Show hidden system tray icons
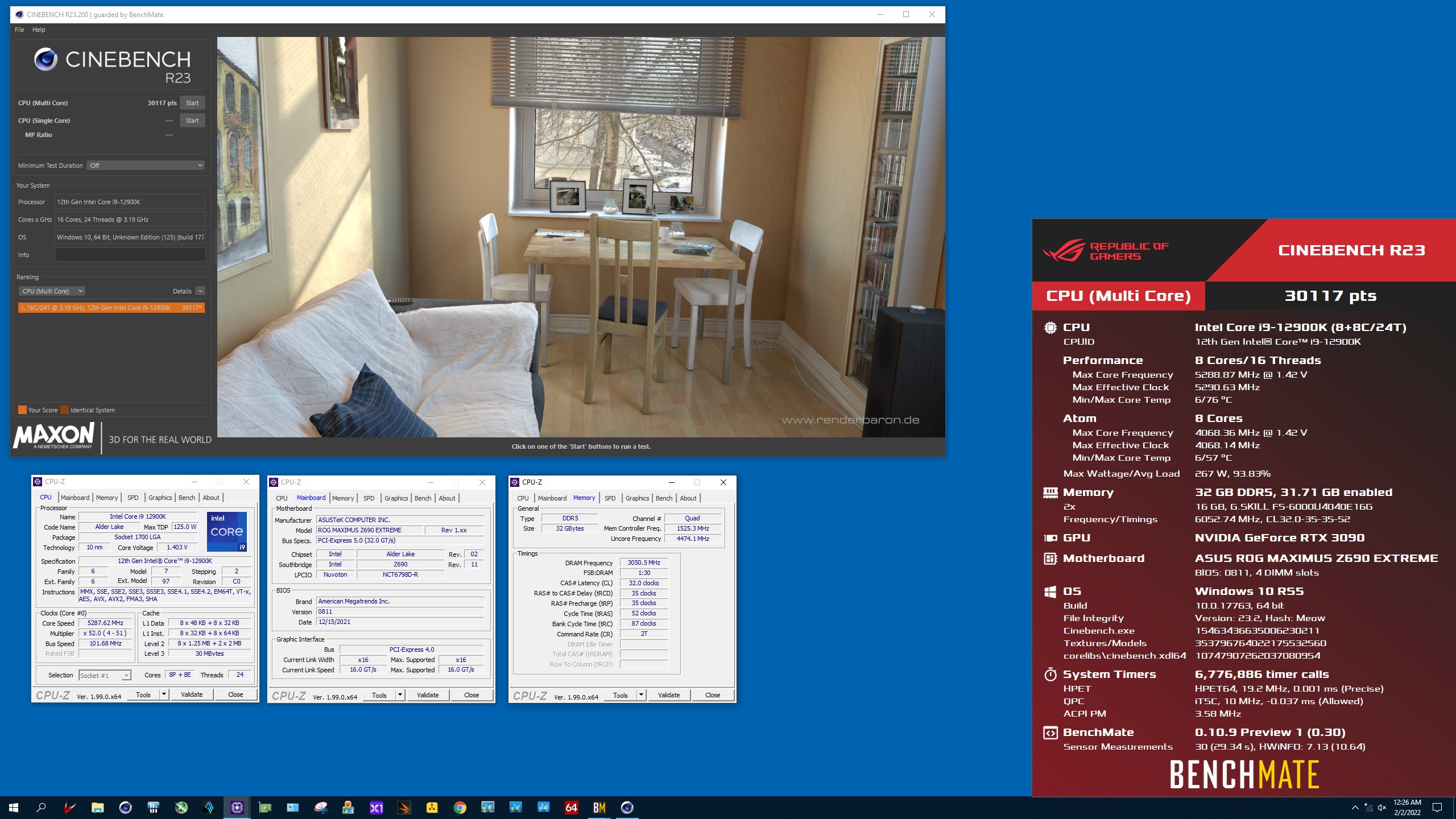The height and width of the screenshot is (819, 1456). [1355, 808]
